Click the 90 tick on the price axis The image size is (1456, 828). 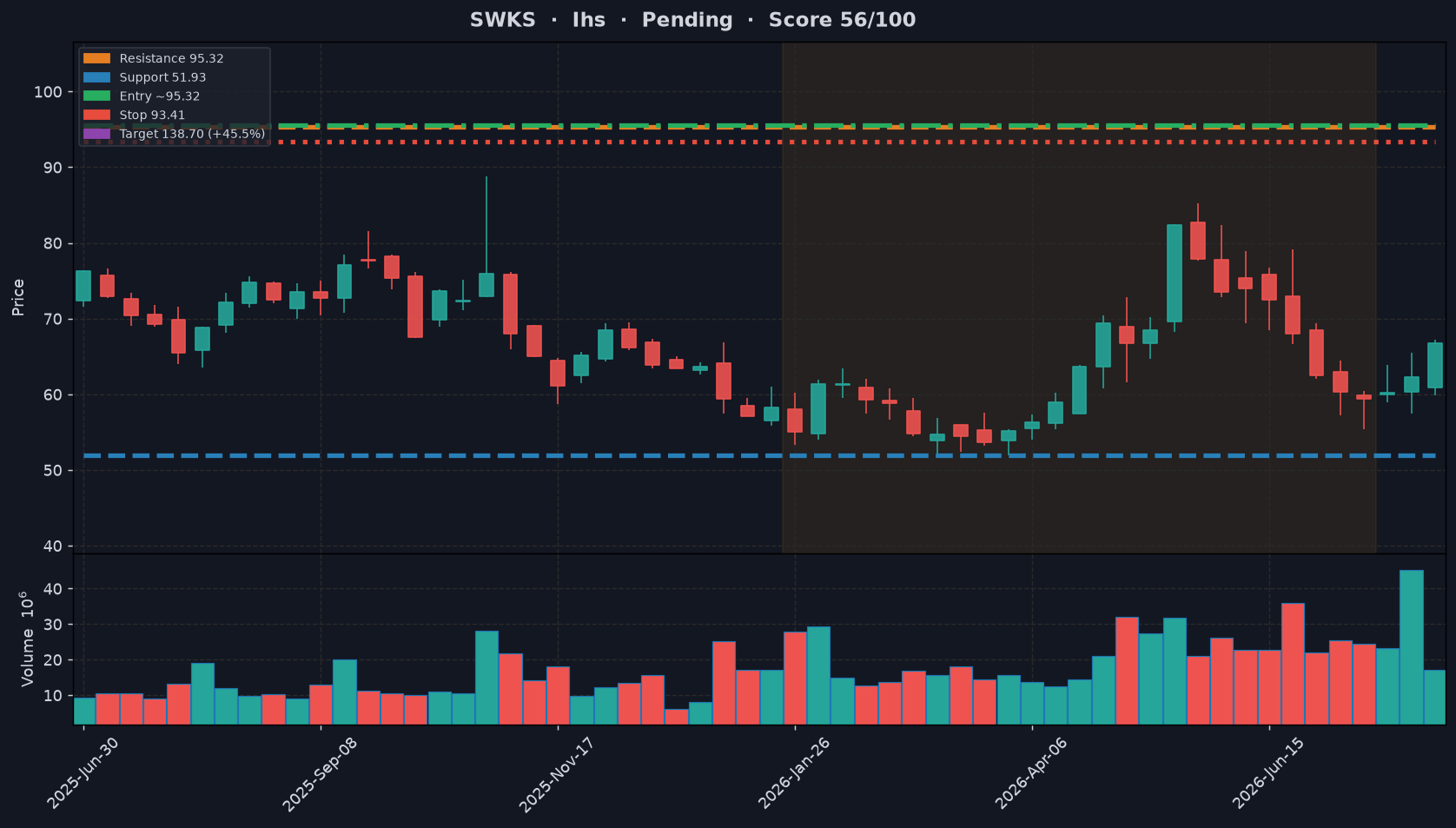click(x=53, y=168)
